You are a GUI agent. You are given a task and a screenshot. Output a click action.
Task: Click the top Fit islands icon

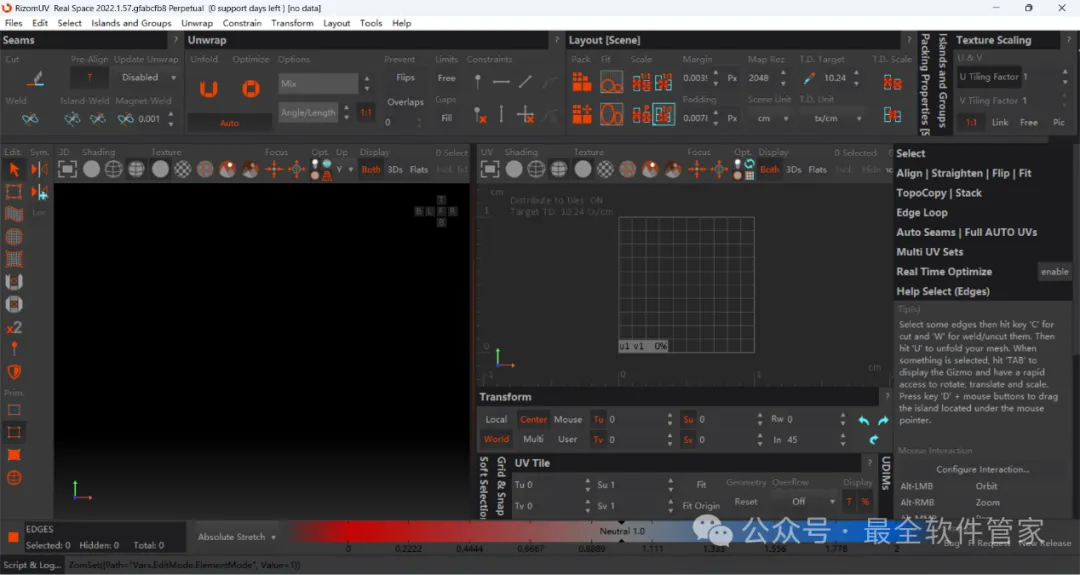tap(611, 83)
